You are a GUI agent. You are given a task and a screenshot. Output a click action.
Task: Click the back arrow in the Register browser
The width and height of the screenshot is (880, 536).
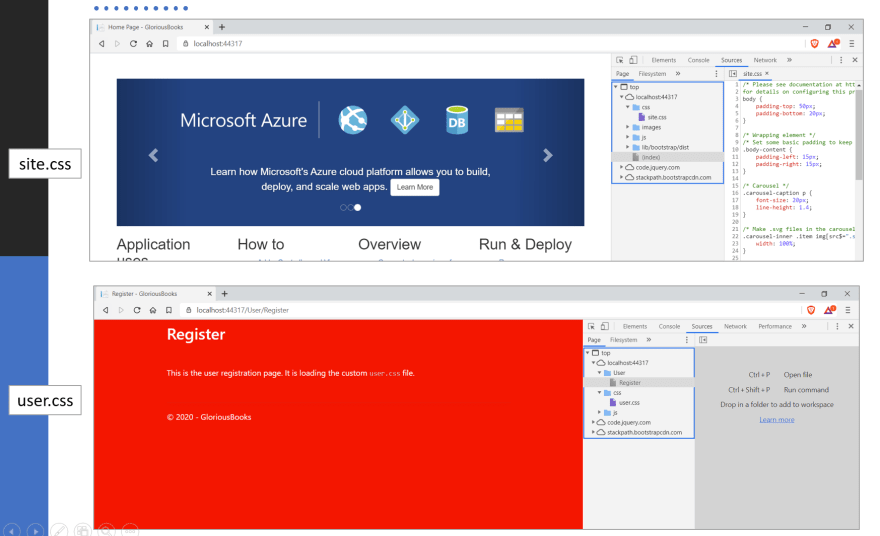click(106, 310)
